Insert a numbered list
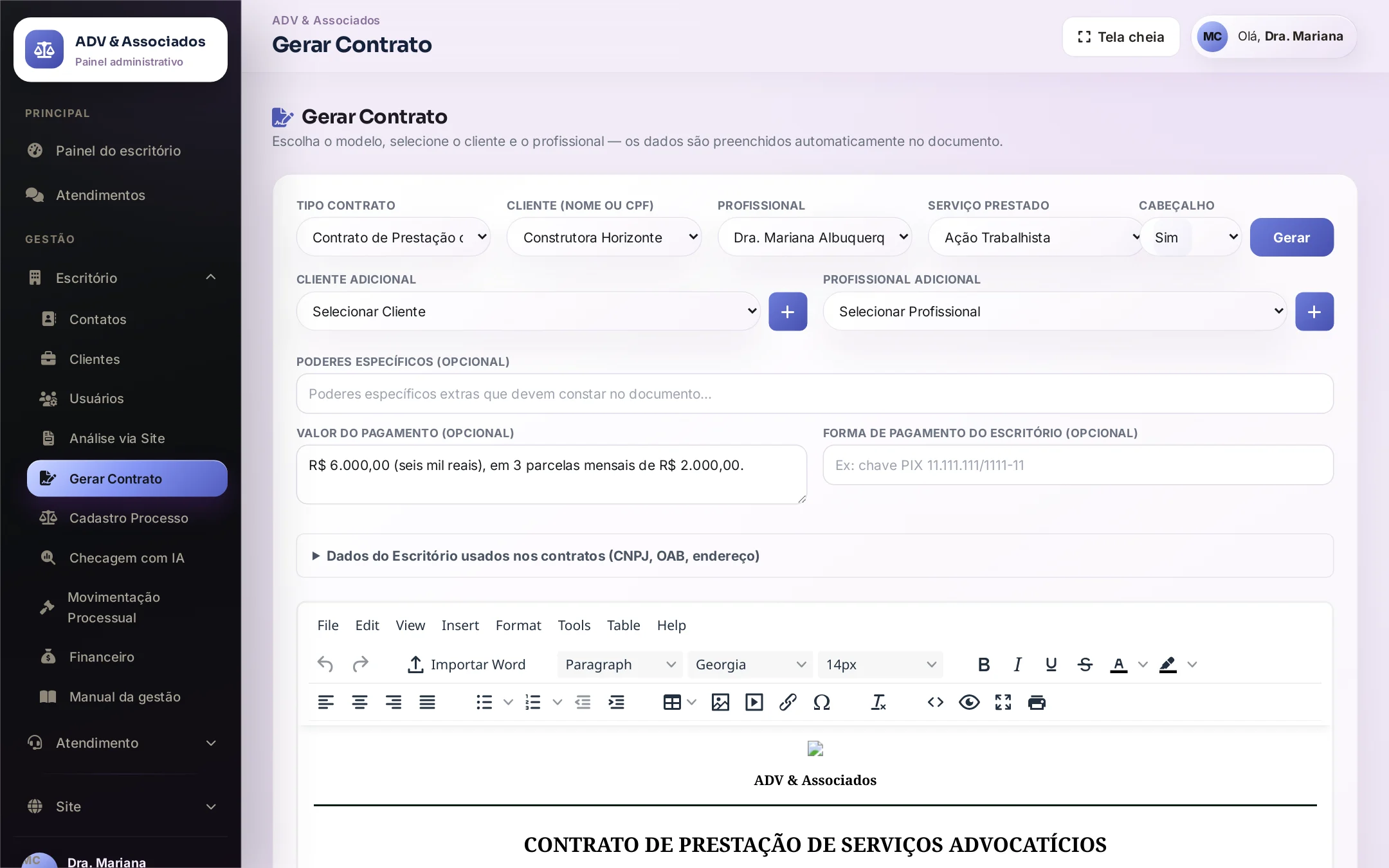Viewport: 1389px width, 868px height. pos(533,702)
